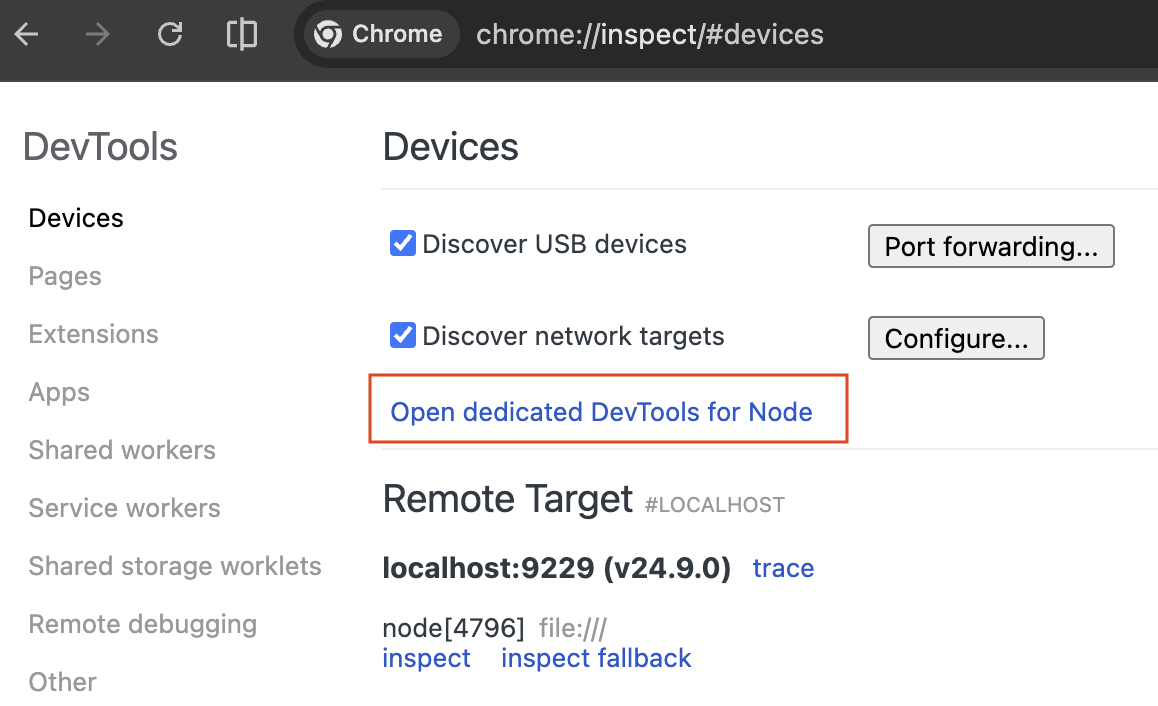Inspect the node[4796] target
The height and width of the screenshot is (706, 1158).
(426, 658)
